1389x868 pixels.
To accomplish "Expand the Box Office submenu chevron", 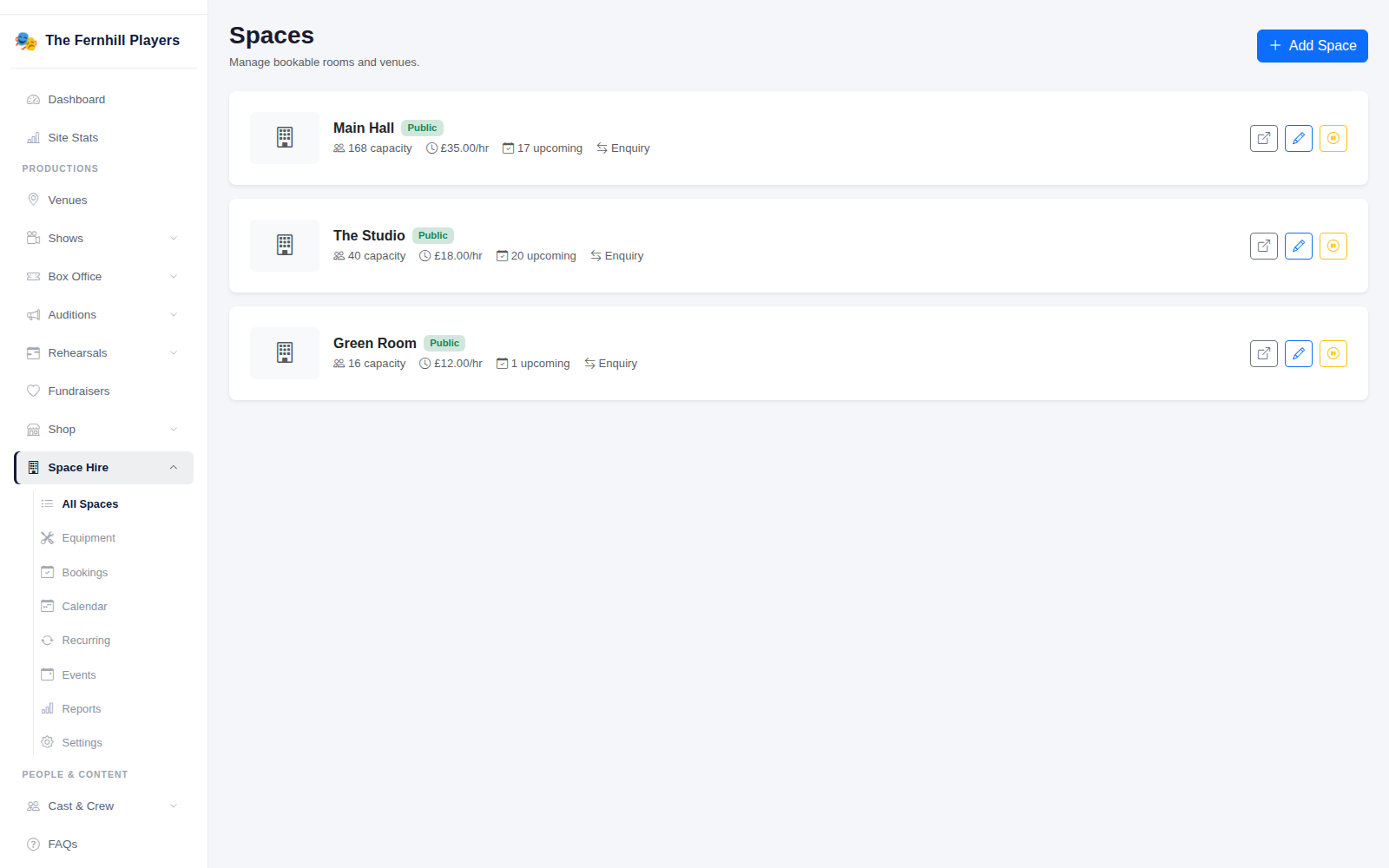I will click(174, 277).
